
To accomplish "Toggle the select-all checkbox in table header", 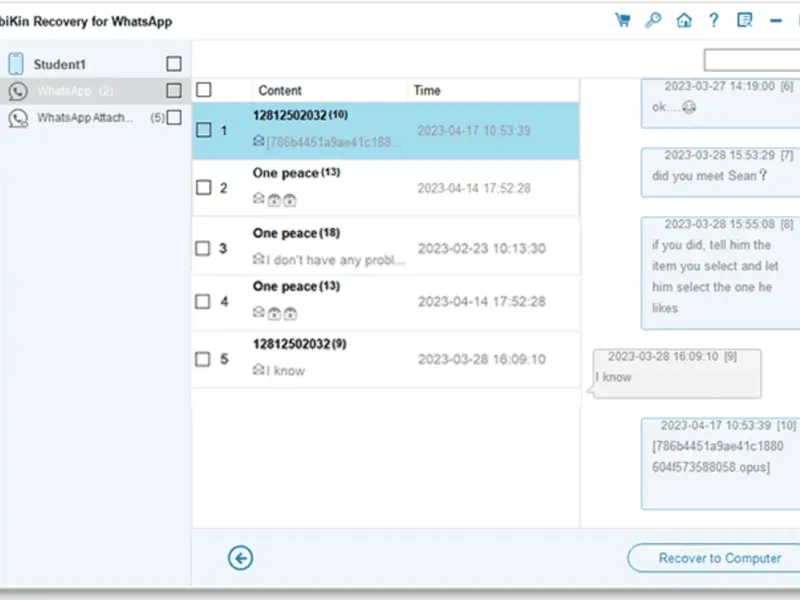I will tap(204, 90).
